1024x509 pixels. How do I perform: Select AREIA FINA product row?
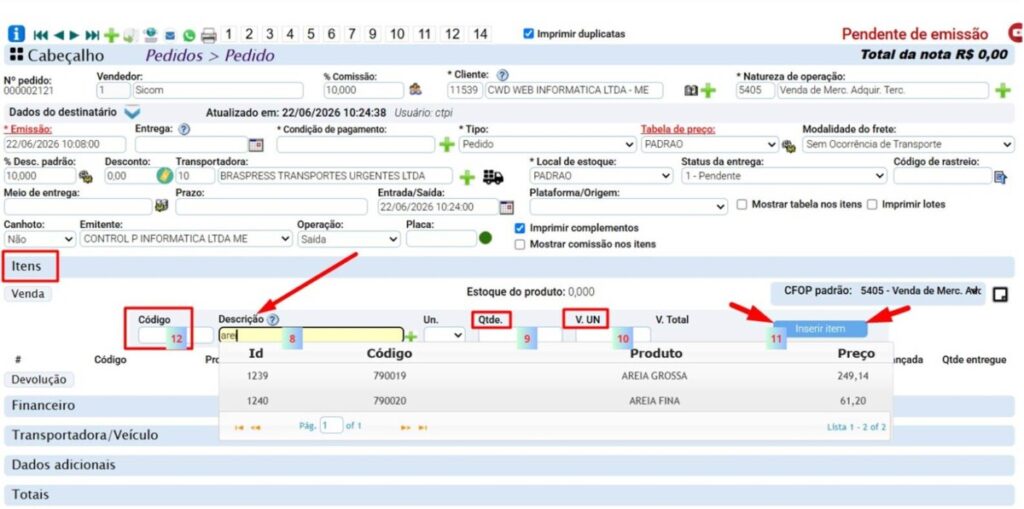pyautogui.click(x=556, y=401)
